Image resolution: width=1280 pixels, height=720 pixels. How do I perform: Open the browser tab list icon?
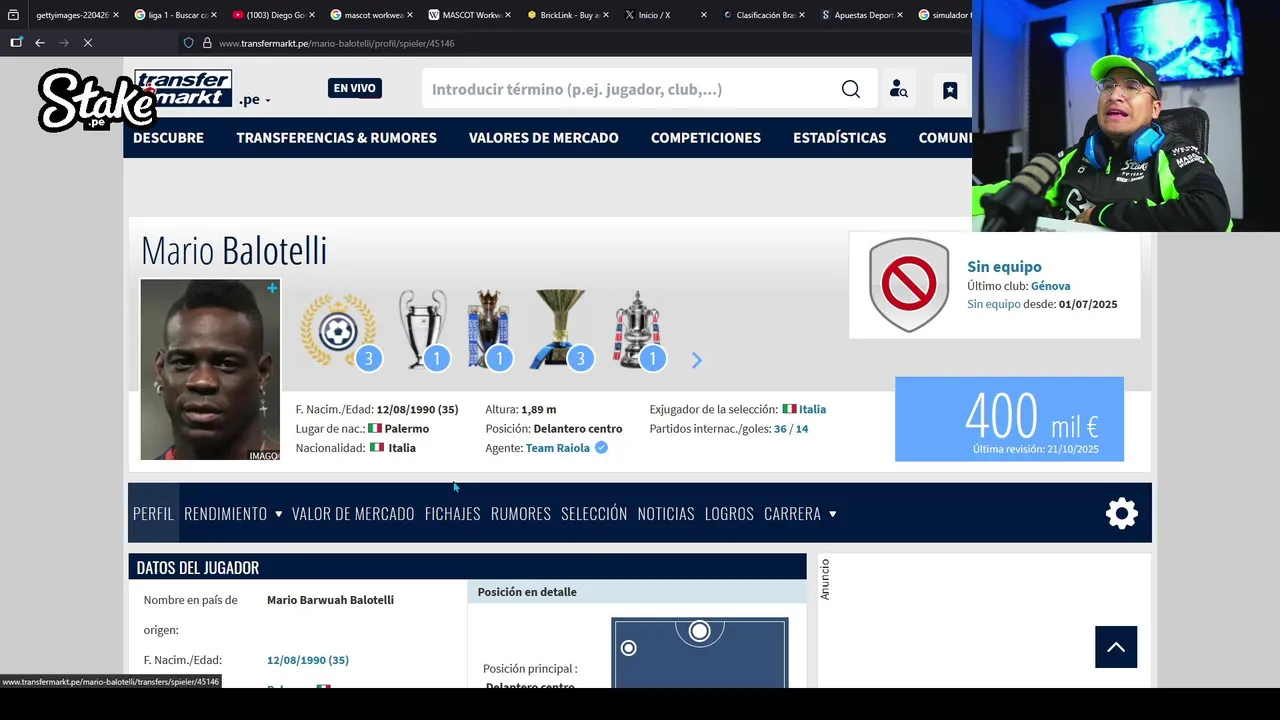tap(13, 15)
